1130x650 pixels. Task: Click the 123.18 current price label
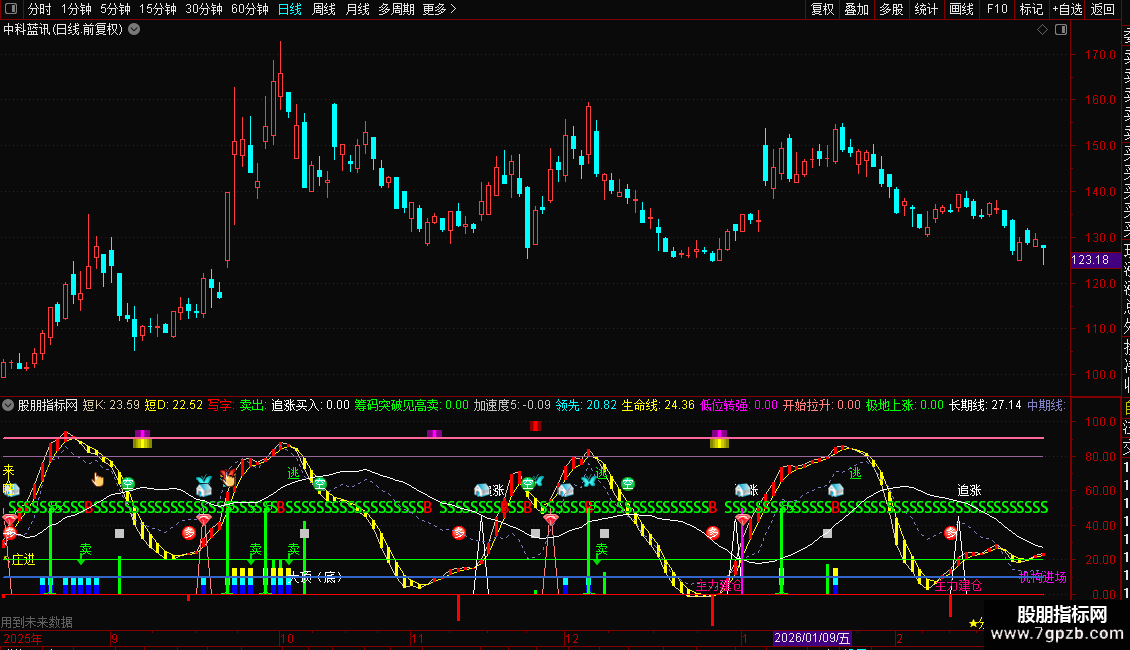point(1090,260)
